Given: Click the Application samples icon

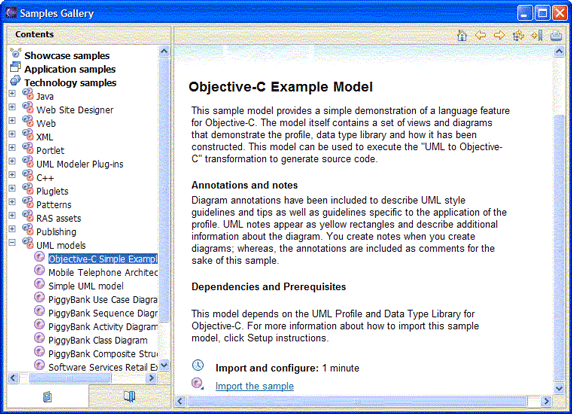Looking at the screenshot, I should click(15, 67).
